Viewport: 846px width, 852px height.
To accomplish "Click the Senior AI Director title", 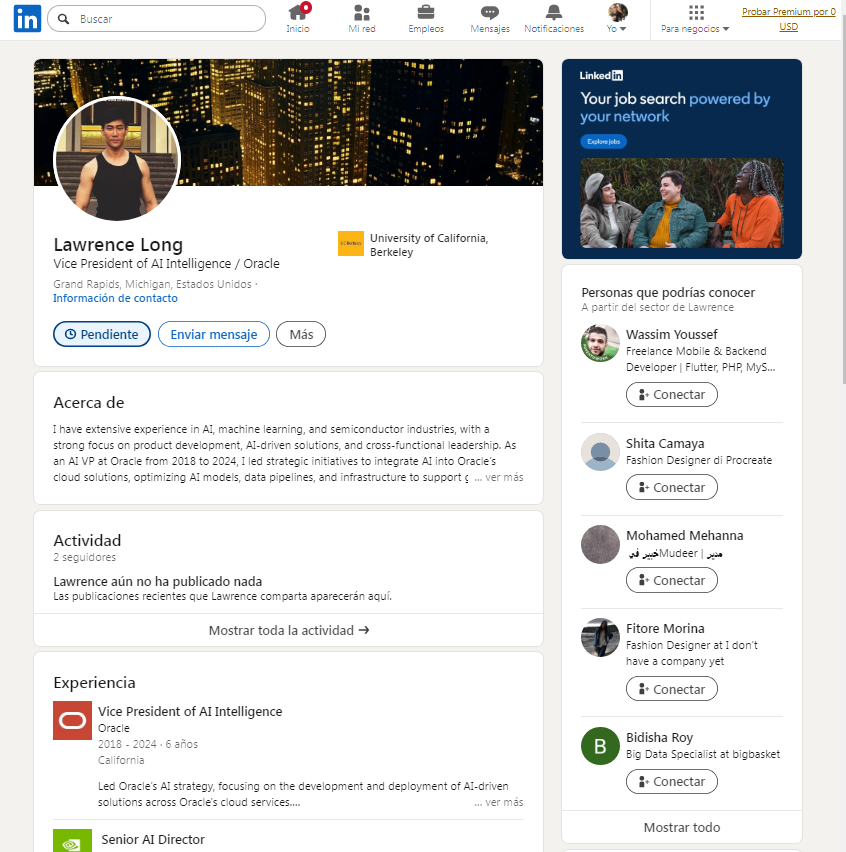I will [153, 840].
